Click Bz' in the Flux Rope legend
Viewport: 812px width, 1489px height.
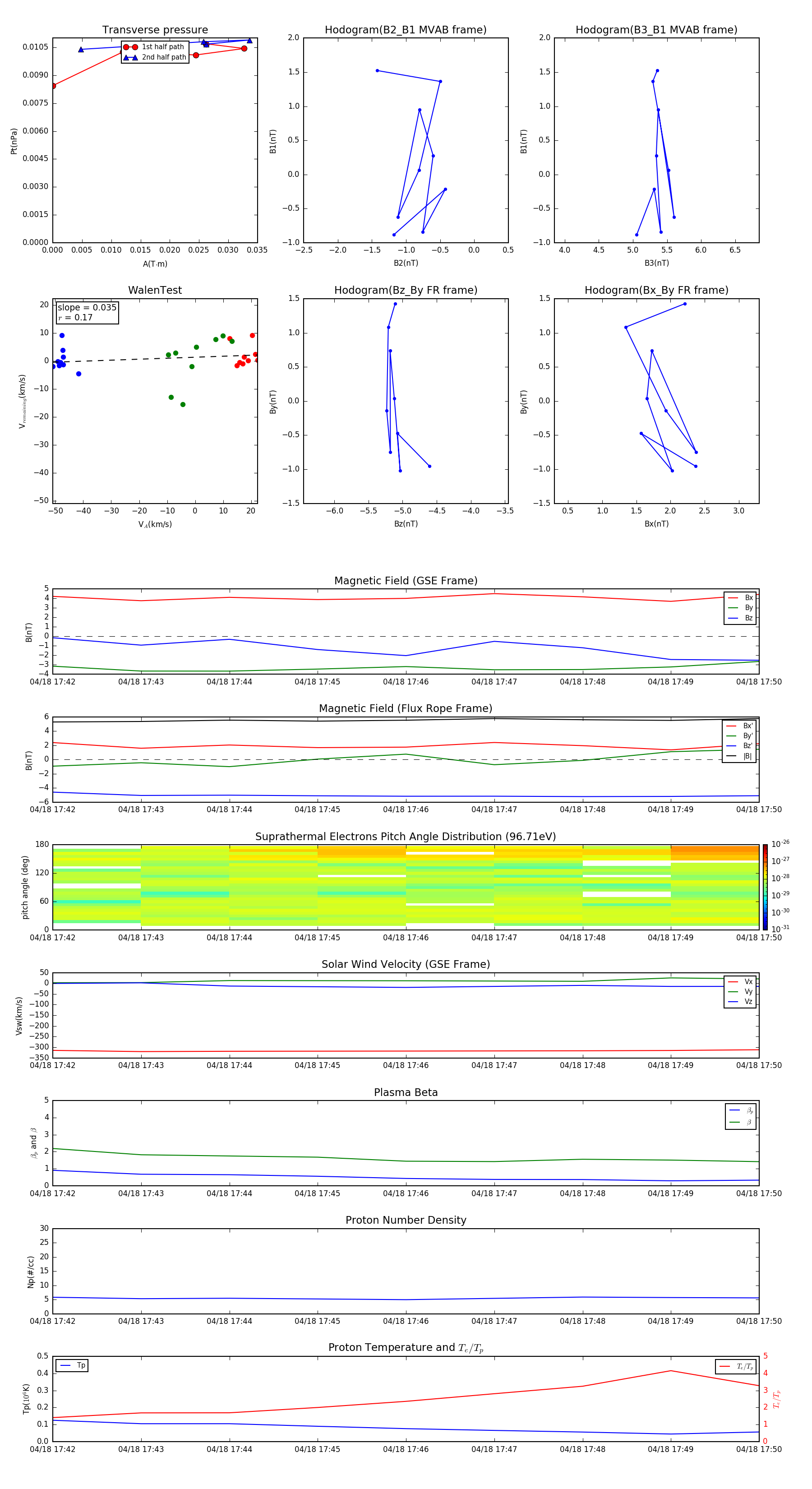pyautogui.click(x=739, y=746)
